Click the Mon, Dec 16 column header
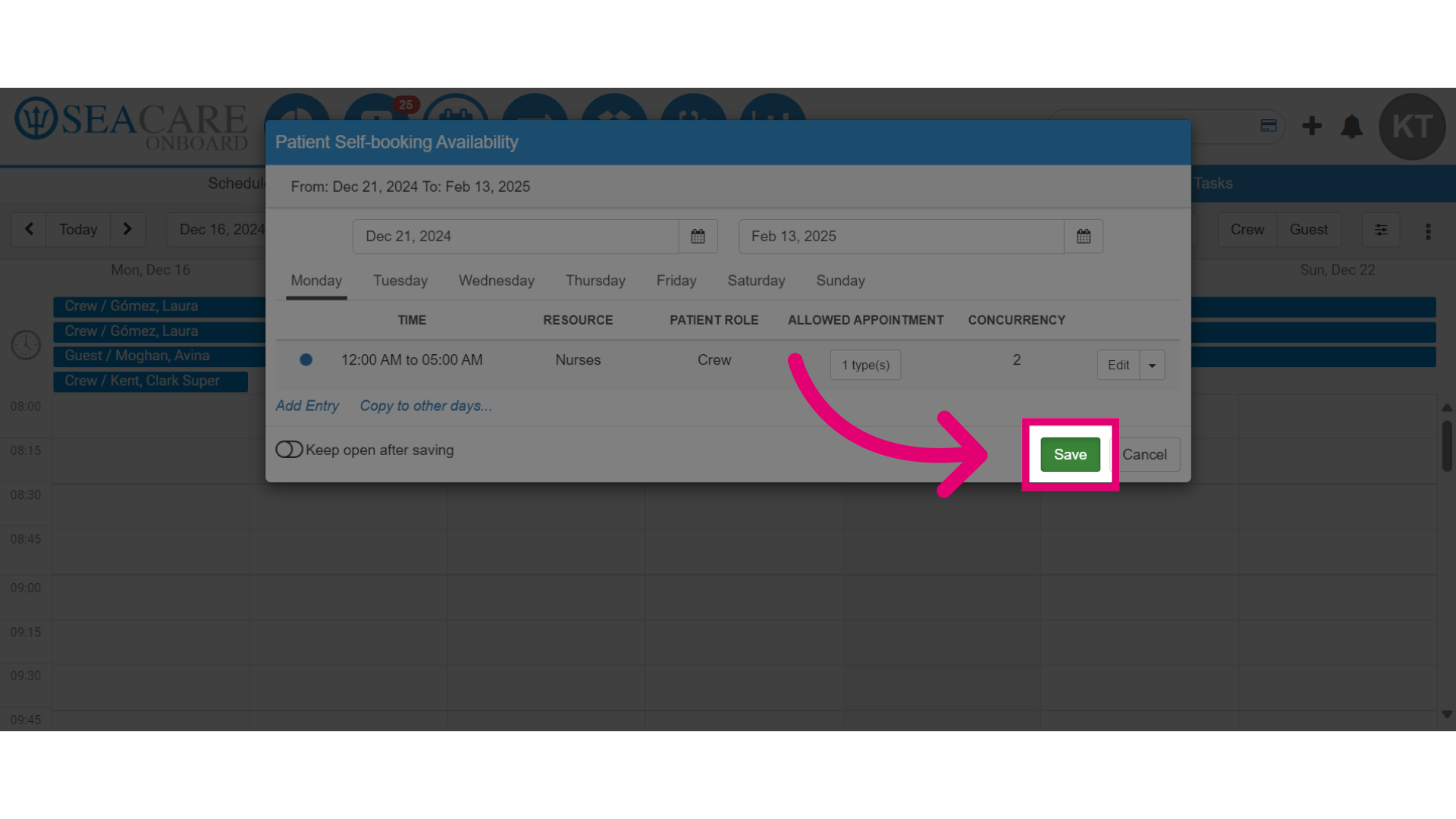1456x819 pixels. [x=151, y=270]
